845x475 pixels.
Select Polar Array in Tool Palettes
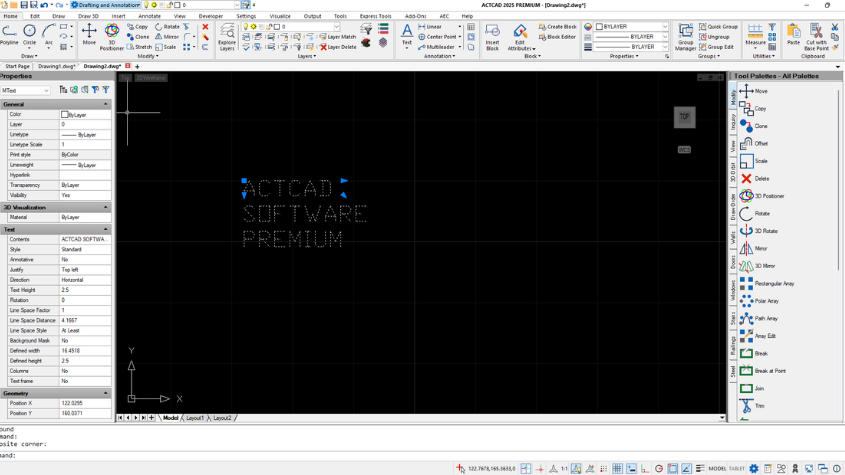click(x=759, y=301)
